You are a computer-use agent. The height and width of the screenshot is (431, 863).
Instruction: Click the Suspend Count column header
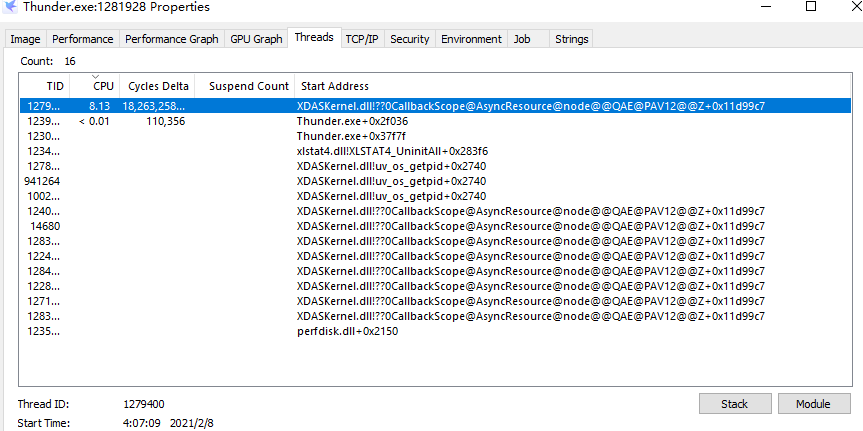(x=245, y=86)
